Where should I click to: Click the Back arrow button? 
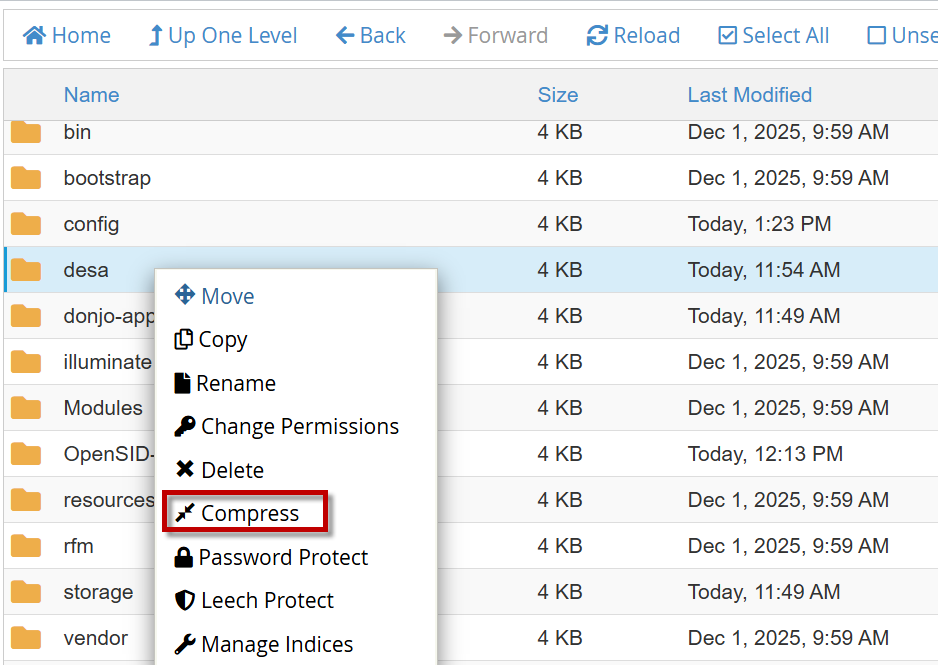[370, 36]
